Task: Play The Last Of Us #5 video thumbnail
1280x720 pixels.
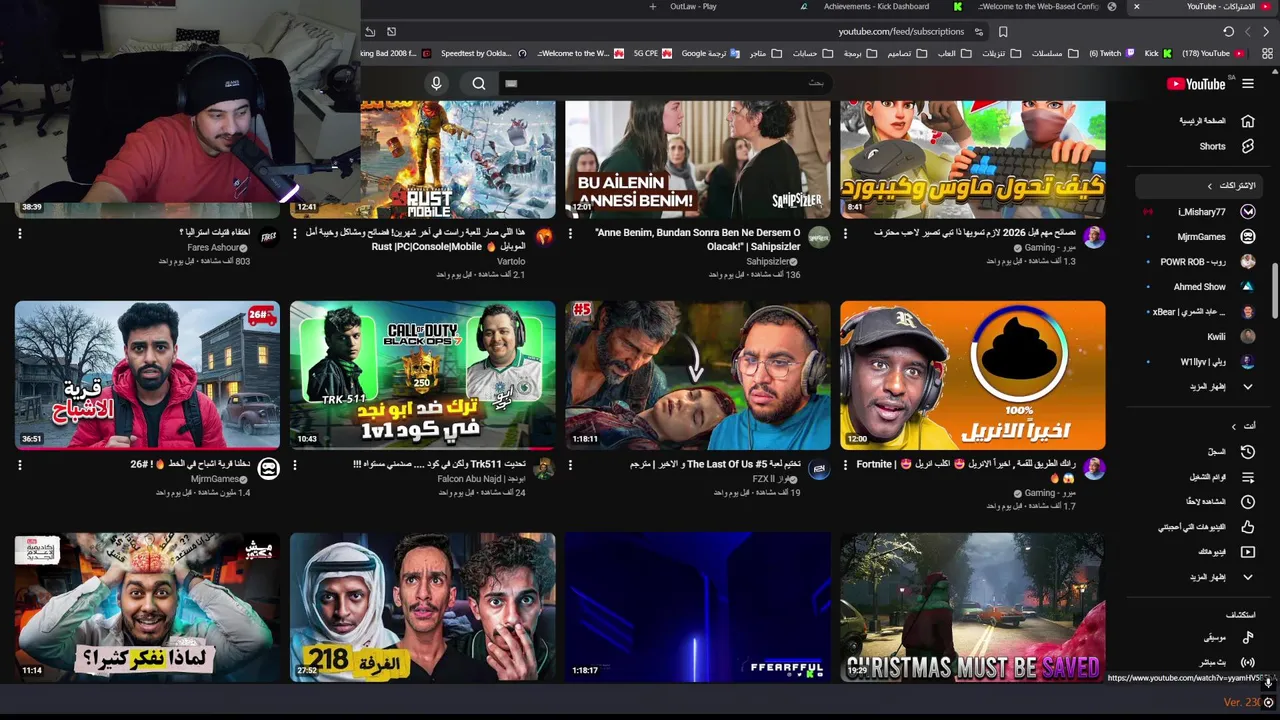Action: tap(697, 375)
